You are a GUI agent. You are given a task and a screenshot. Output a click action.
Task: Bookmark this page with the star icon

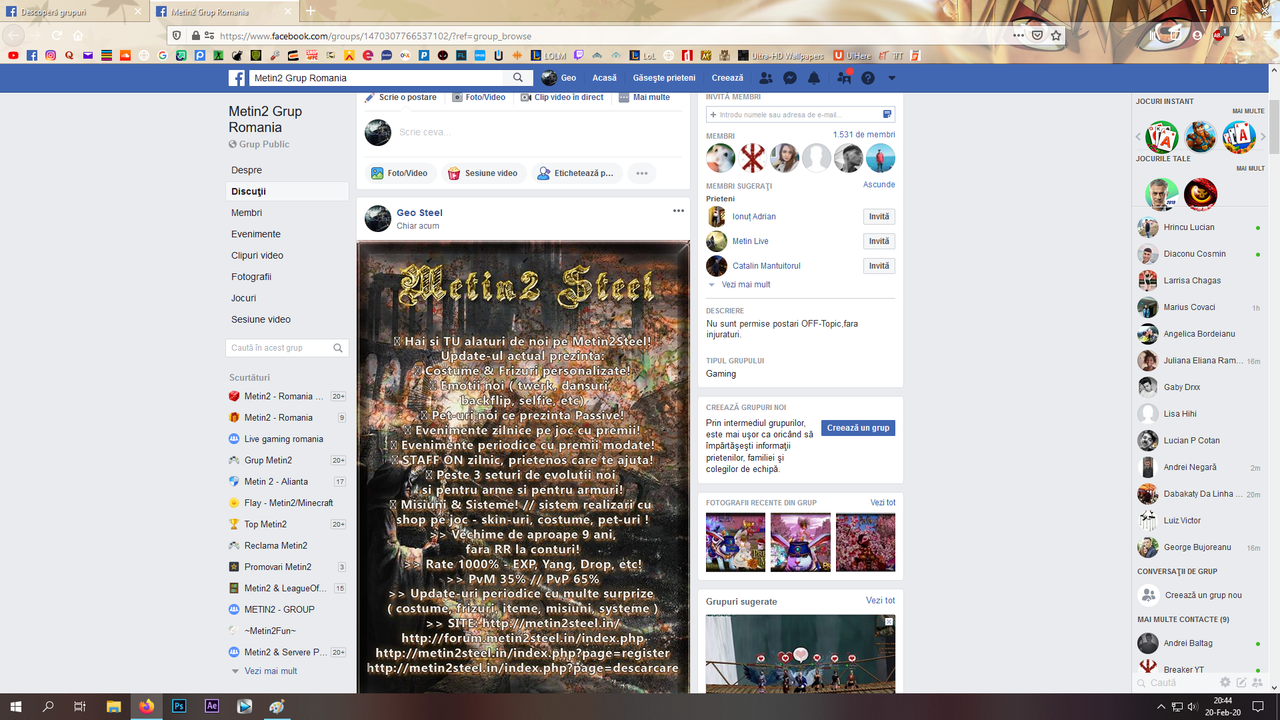tap(1056, 35)
